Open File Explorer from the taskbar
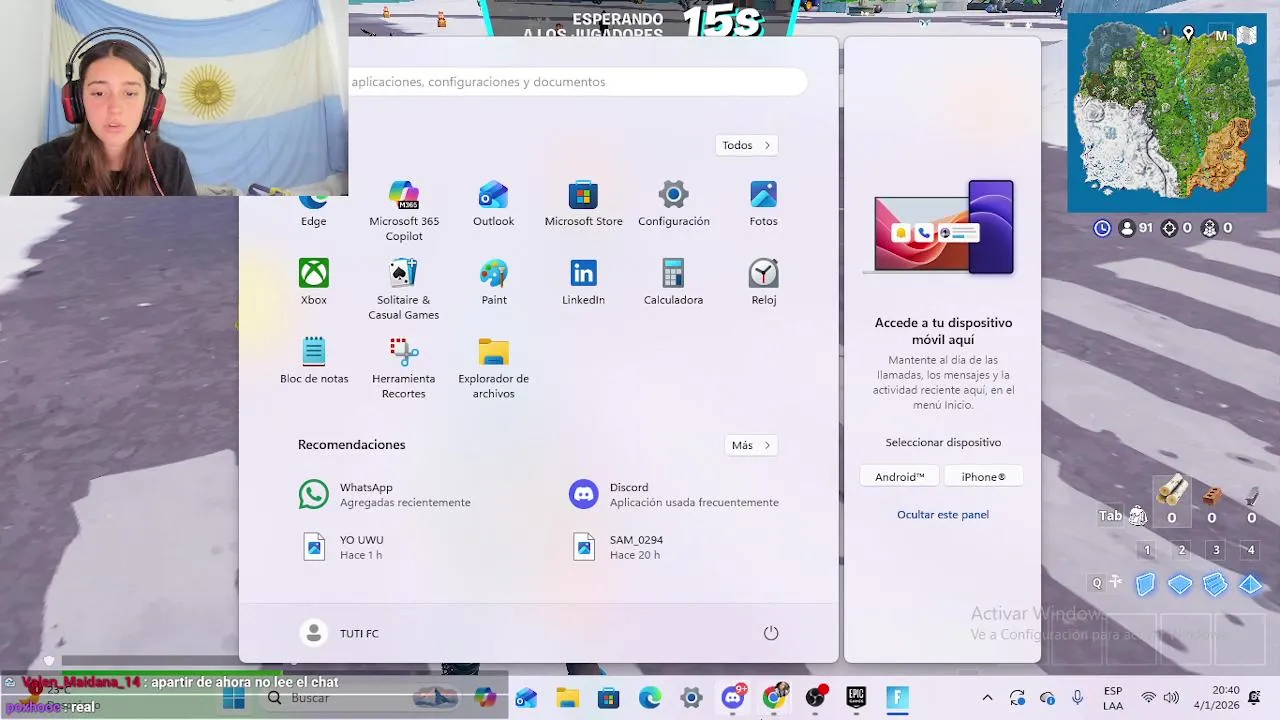 pyautogui.click(x=567, y=698)
